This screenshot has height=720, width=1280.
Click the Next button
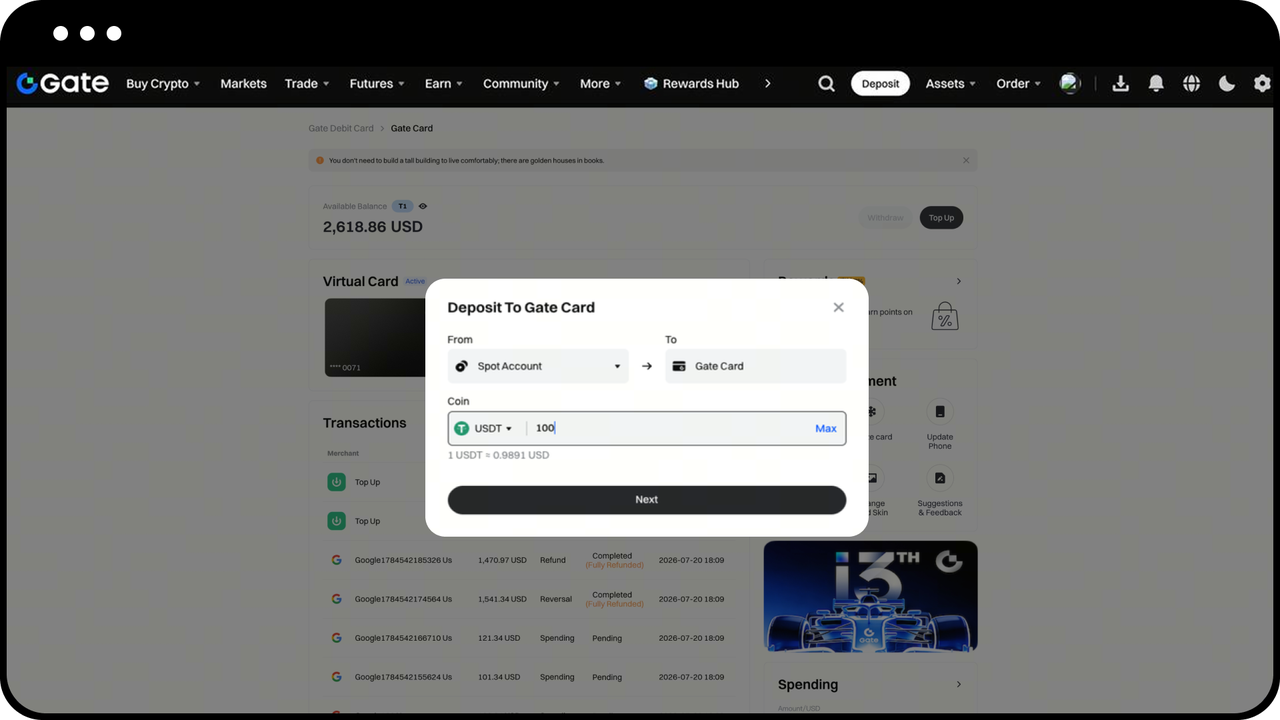pos(647,500)
